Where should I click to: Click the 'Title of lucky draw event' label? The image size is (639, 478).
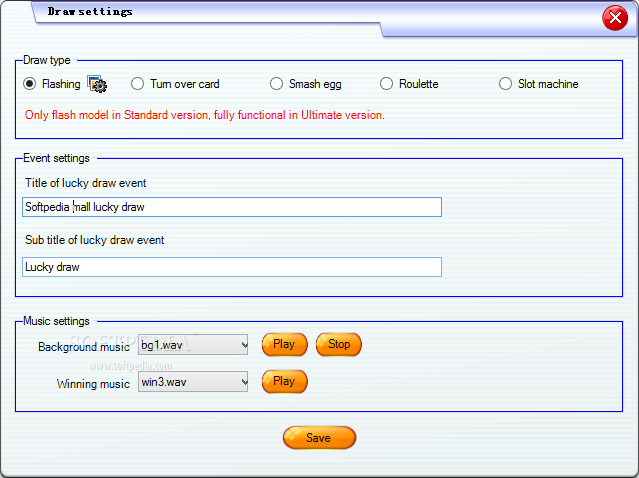coord(85,183)
